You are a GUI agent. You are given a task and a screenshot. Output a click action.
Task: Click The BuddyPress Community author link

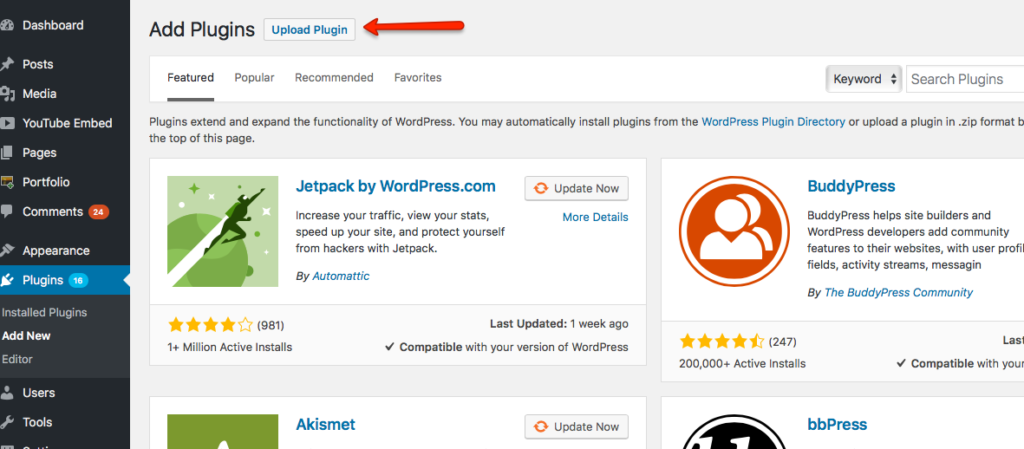point(899,292)
